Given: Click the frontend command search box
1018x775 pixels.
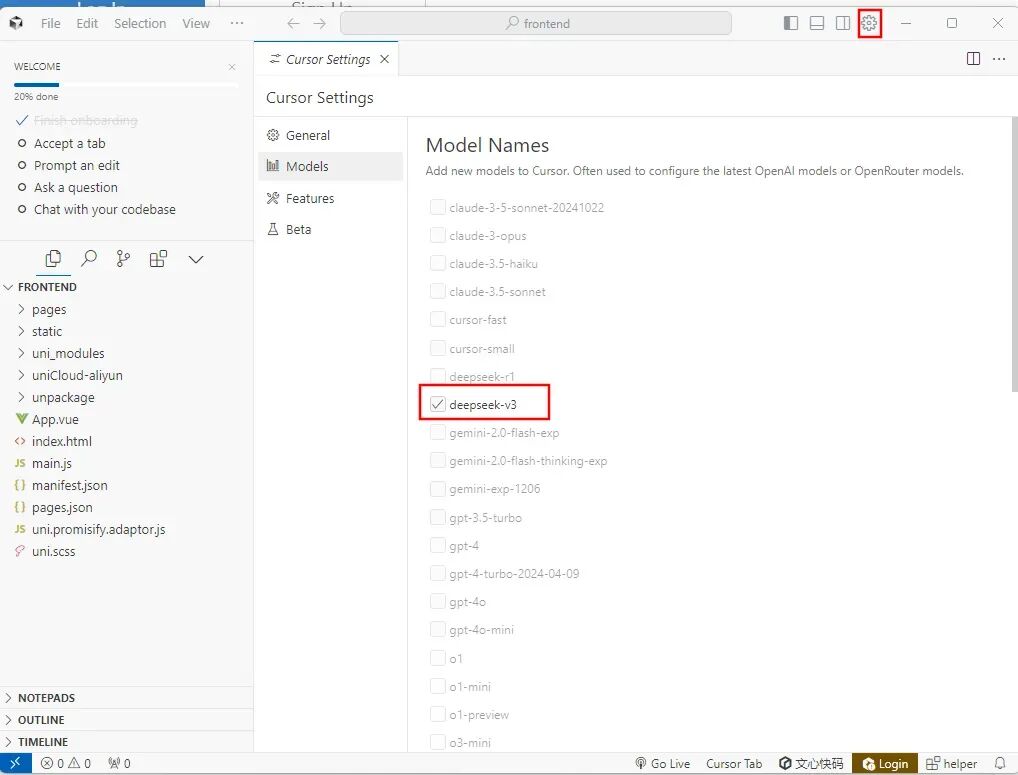Looking at the screenshot, I should [x=536, y=23].
